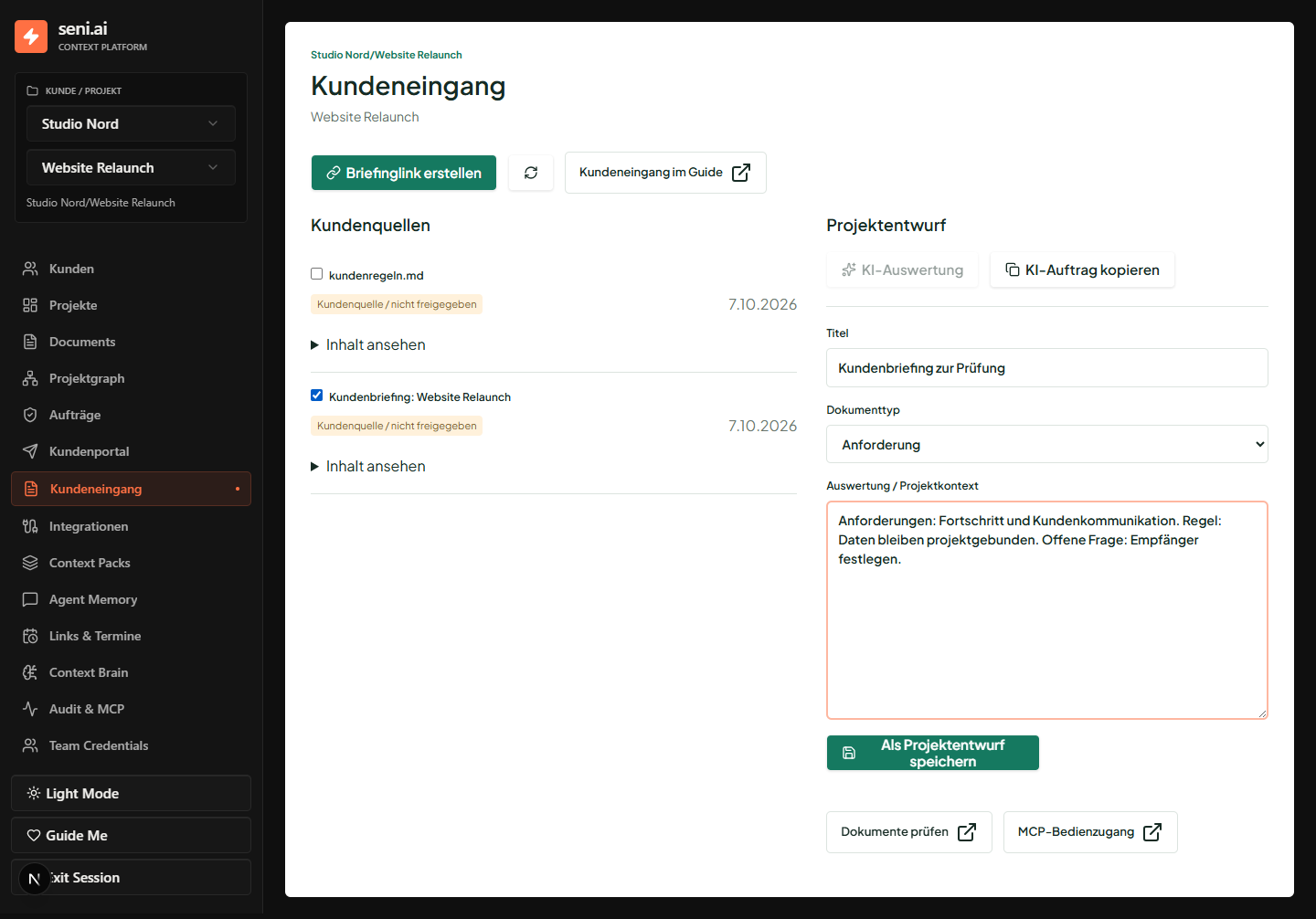
Task: Save with Als Projektentwurf speichern
Action: [933, 753]
